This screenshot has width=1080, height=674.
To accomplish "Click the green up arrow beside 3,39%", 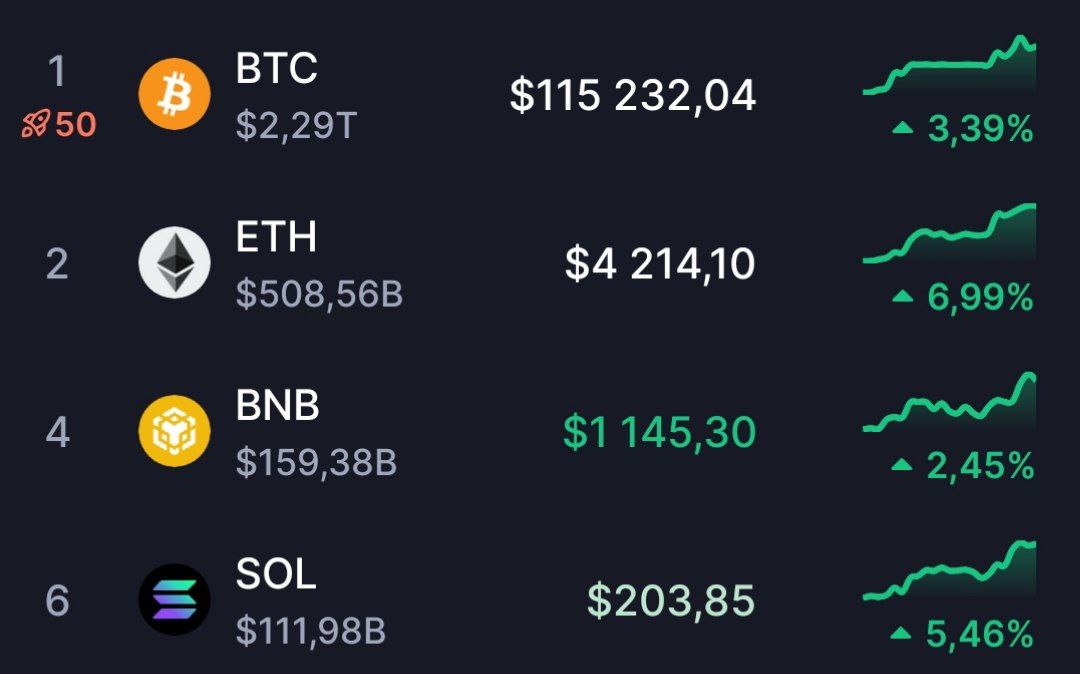I will click(x=903, y=128).
